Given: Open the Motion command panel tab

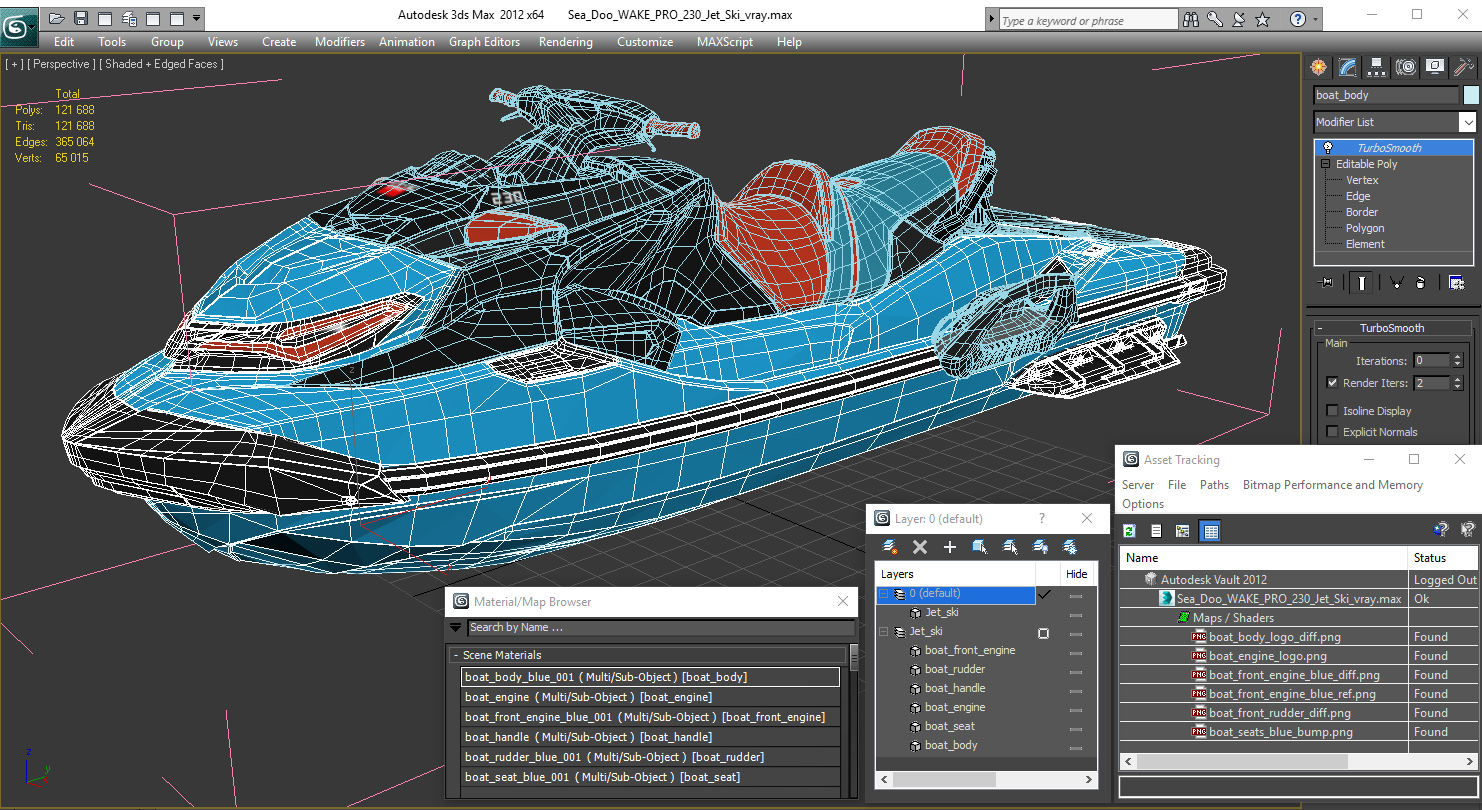Looking at the screenshot, I should pyautogui.click(x=1406, y=67).
